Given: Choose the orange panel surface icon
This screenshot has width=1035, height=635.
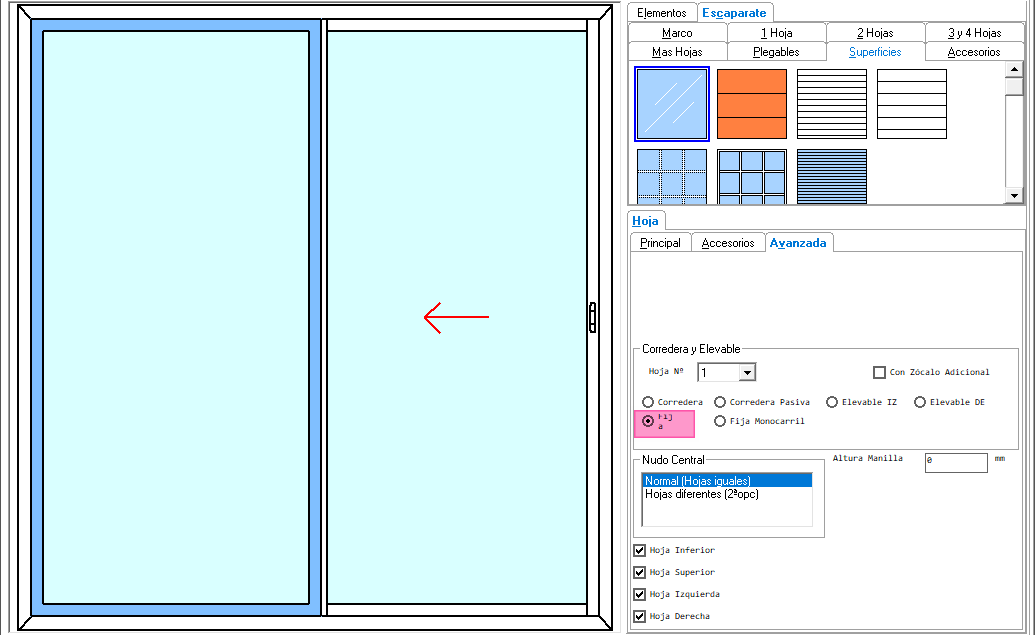Looking at the screenshot, I should pos(752,104).
